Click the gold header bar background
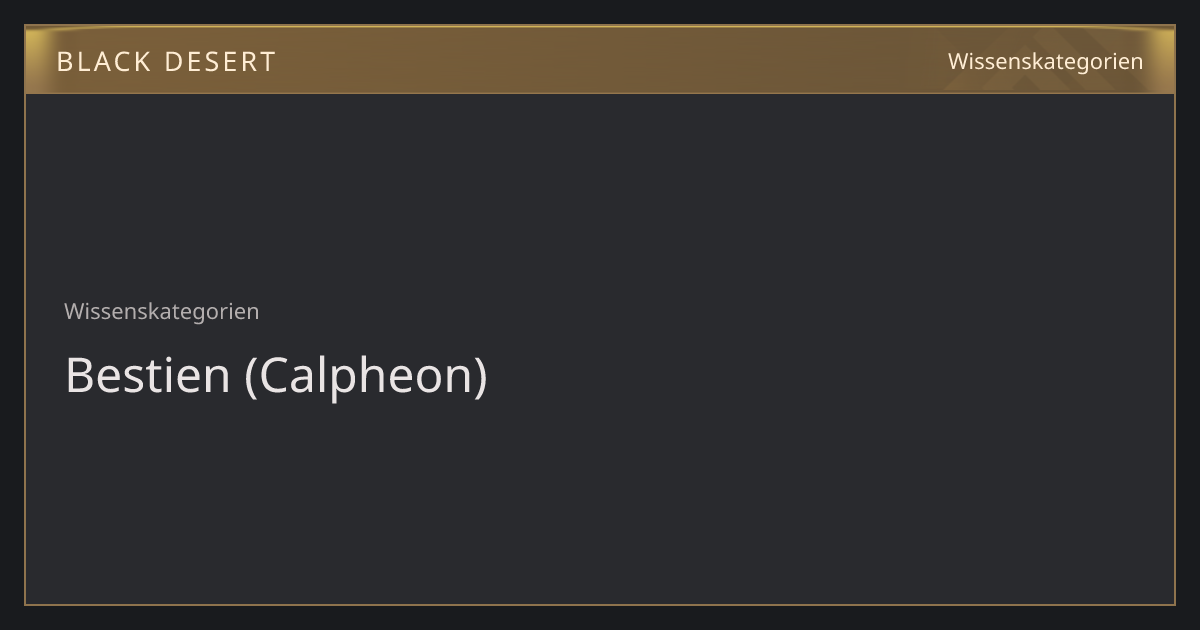The height and width of the screenshot is (630, 1200). [600, 60]
